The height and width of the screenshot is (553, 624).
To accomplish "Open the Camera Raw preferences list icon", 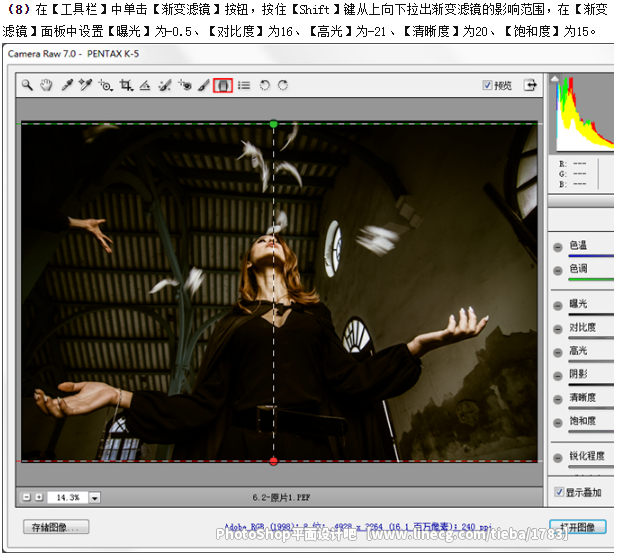I will coord(244,85).
